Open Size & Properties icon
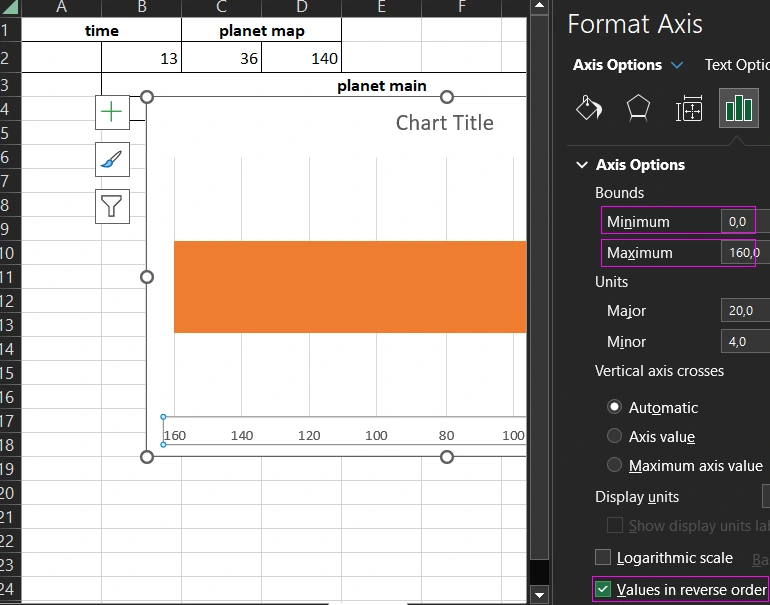 coord(689,109)
